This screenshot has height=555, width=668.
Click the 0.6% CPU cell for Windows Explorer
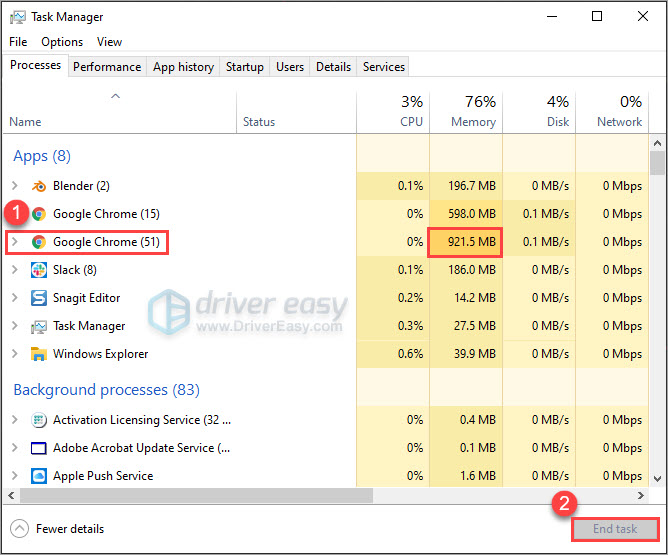(393, 354)
